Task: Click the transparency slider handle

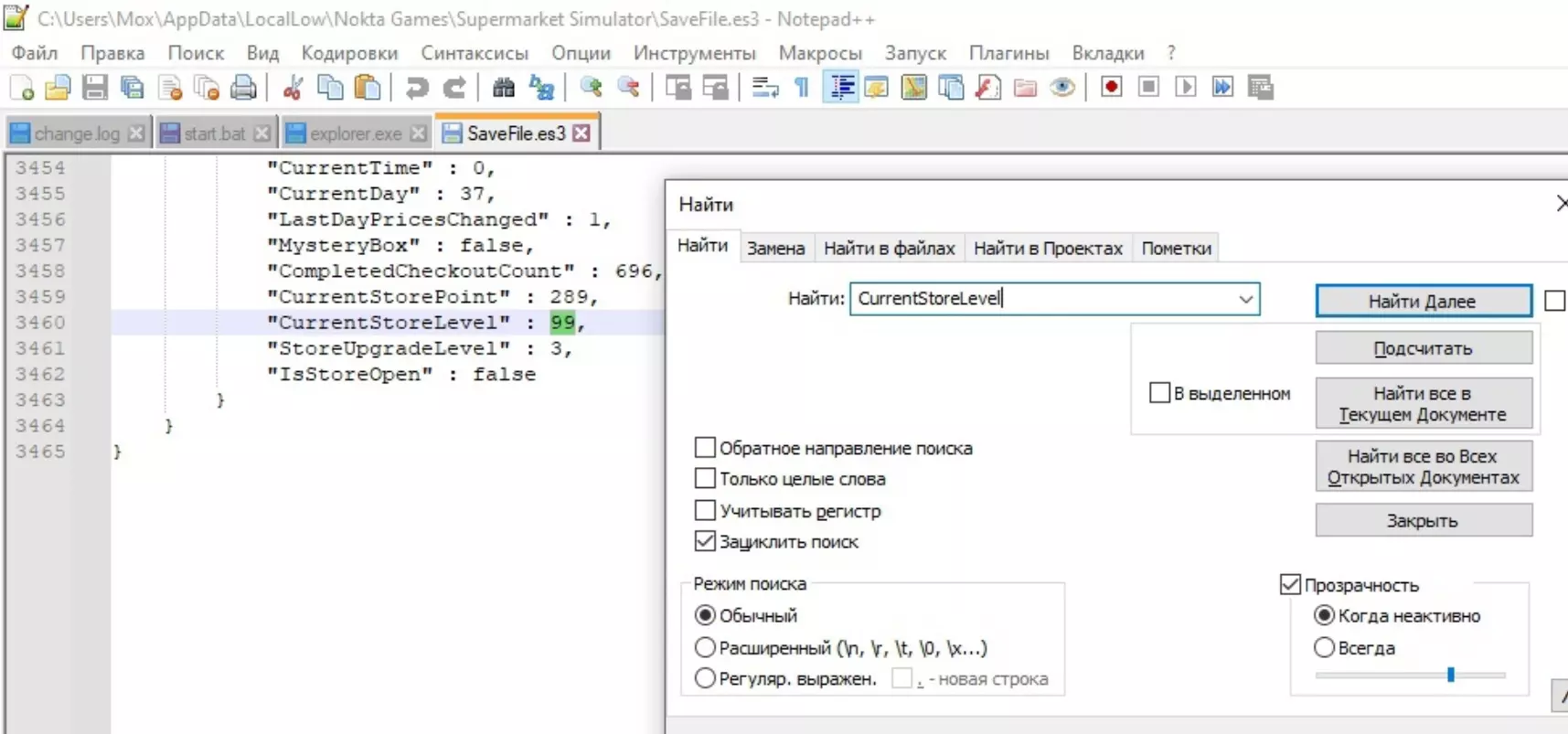Action: [1451, 675]
